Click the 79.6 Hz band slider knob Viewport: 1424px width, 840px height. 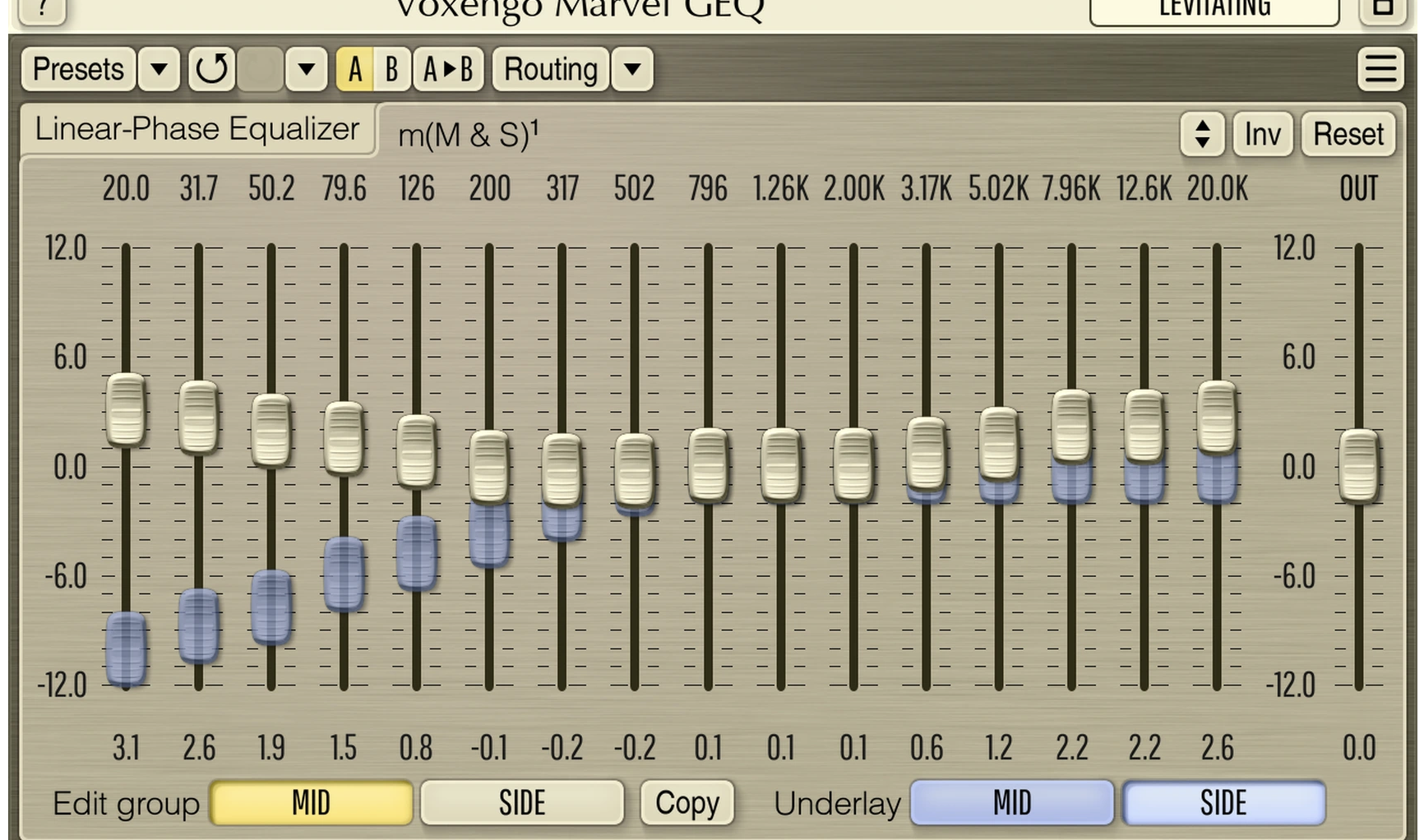(344, 438)
